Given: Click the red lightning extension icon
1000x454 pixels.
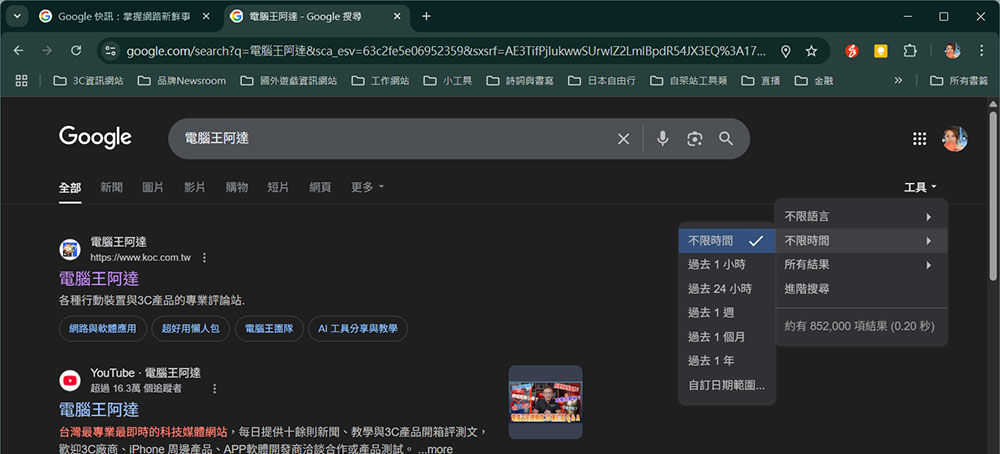Looking at the screenshot, I should tap(852, 51).
